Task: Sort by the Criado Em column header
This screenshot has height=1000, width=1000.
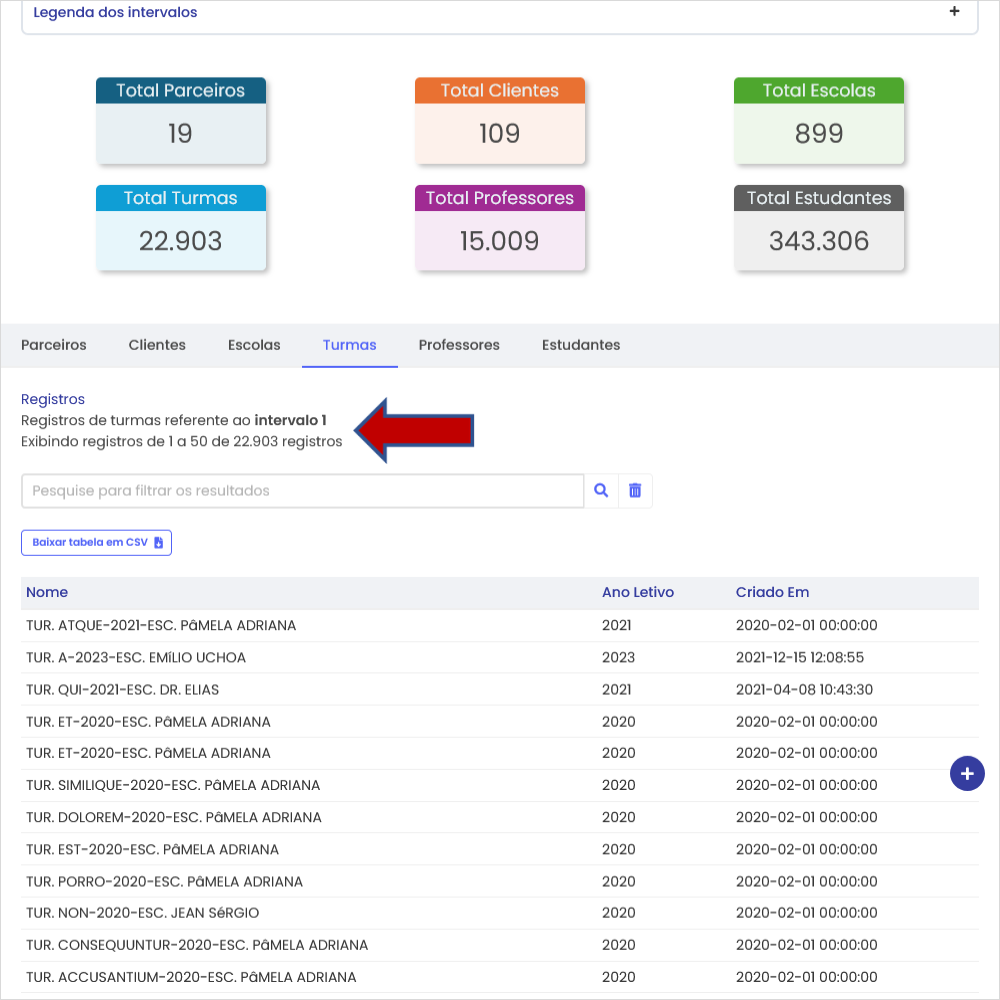Action: click(772, 592)
